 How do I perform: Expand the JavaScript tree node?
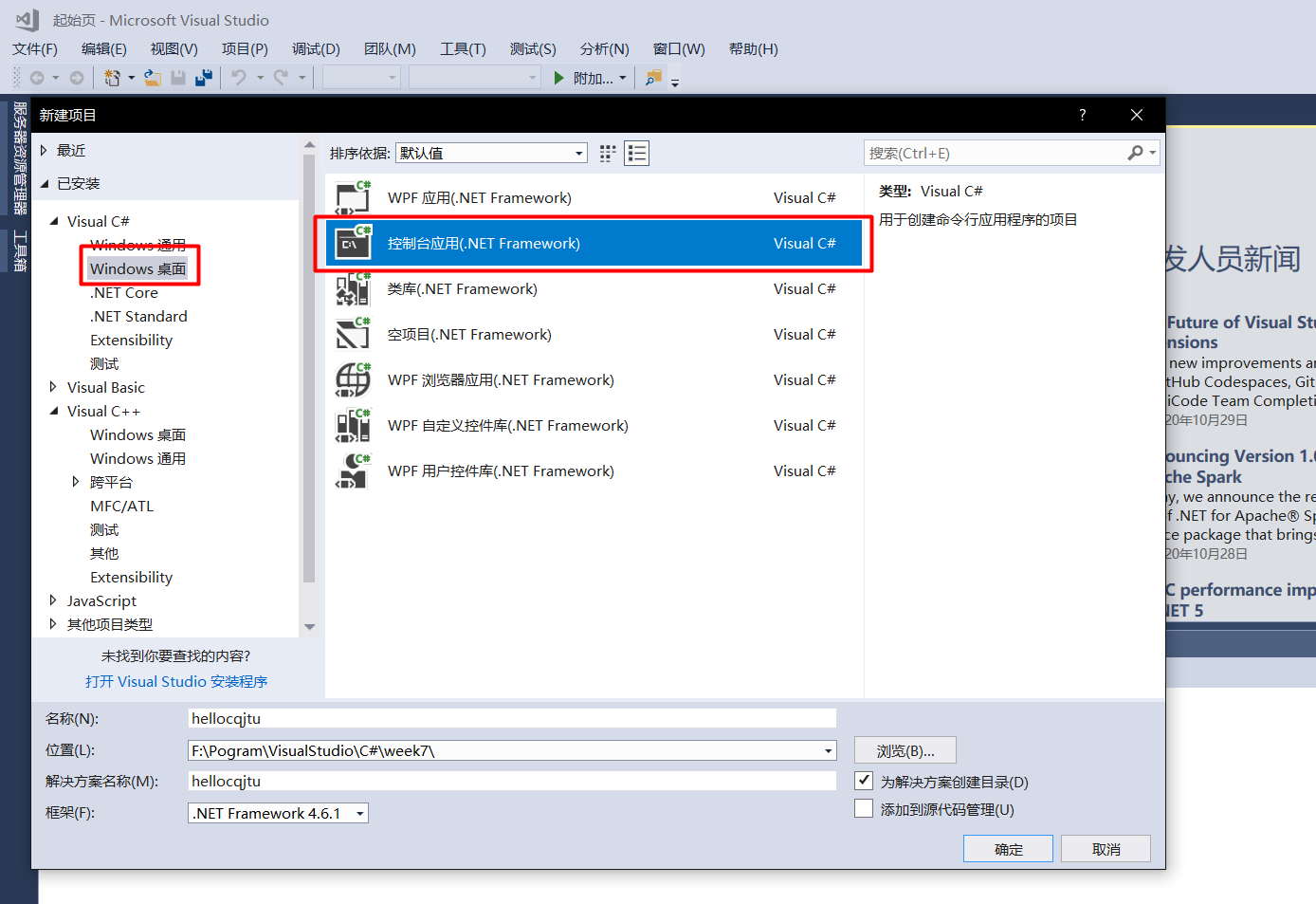point(54,600)
